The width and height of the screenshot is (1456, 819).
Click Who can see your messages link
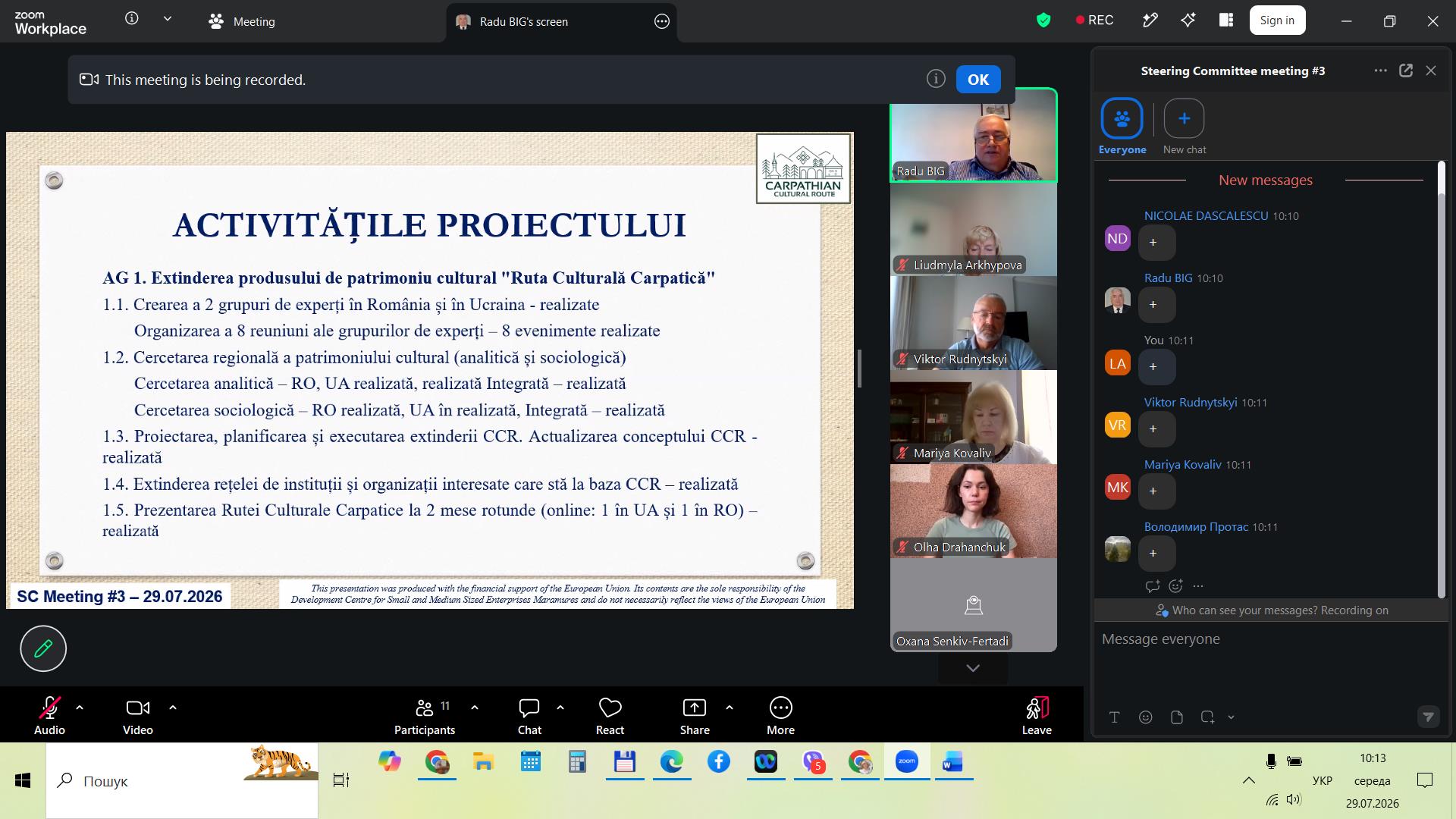1245,610
